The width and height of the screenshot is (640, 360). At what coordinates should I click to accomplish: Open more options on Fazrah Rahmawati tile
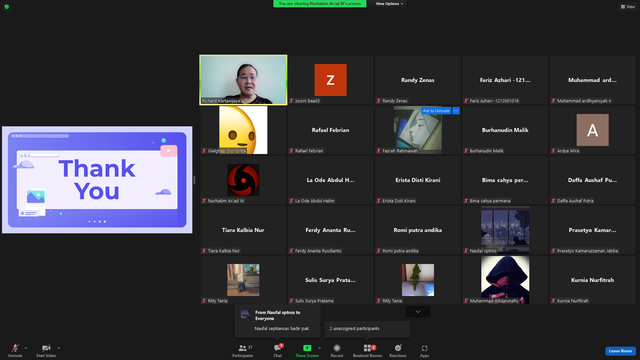456,111
